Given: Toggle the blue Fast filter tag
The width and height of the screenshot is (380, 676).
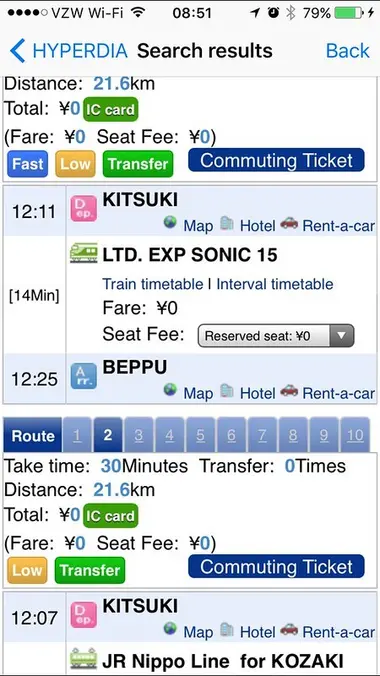Looking at the screenshot, I should click(x=28, y=164).
